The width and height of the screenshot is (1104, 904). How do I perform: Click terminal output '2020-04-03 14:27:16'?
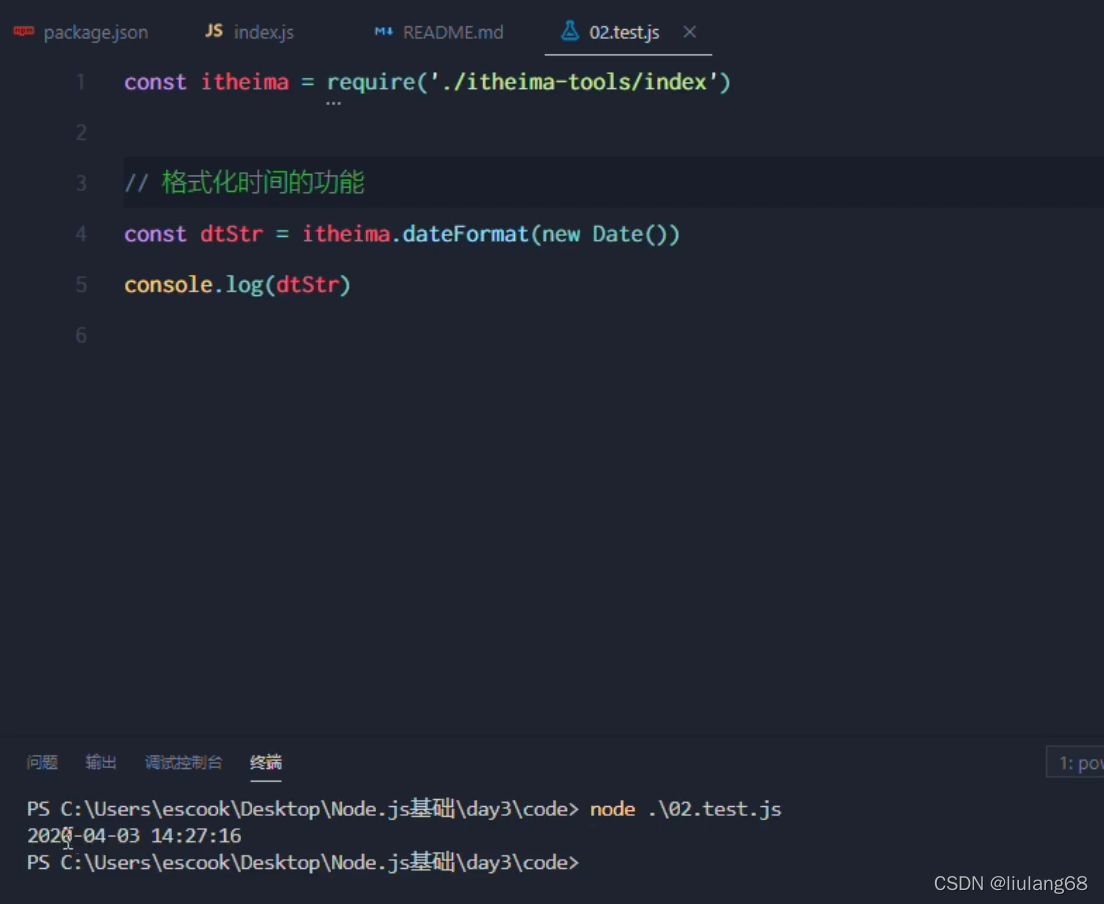coord(134,836)
